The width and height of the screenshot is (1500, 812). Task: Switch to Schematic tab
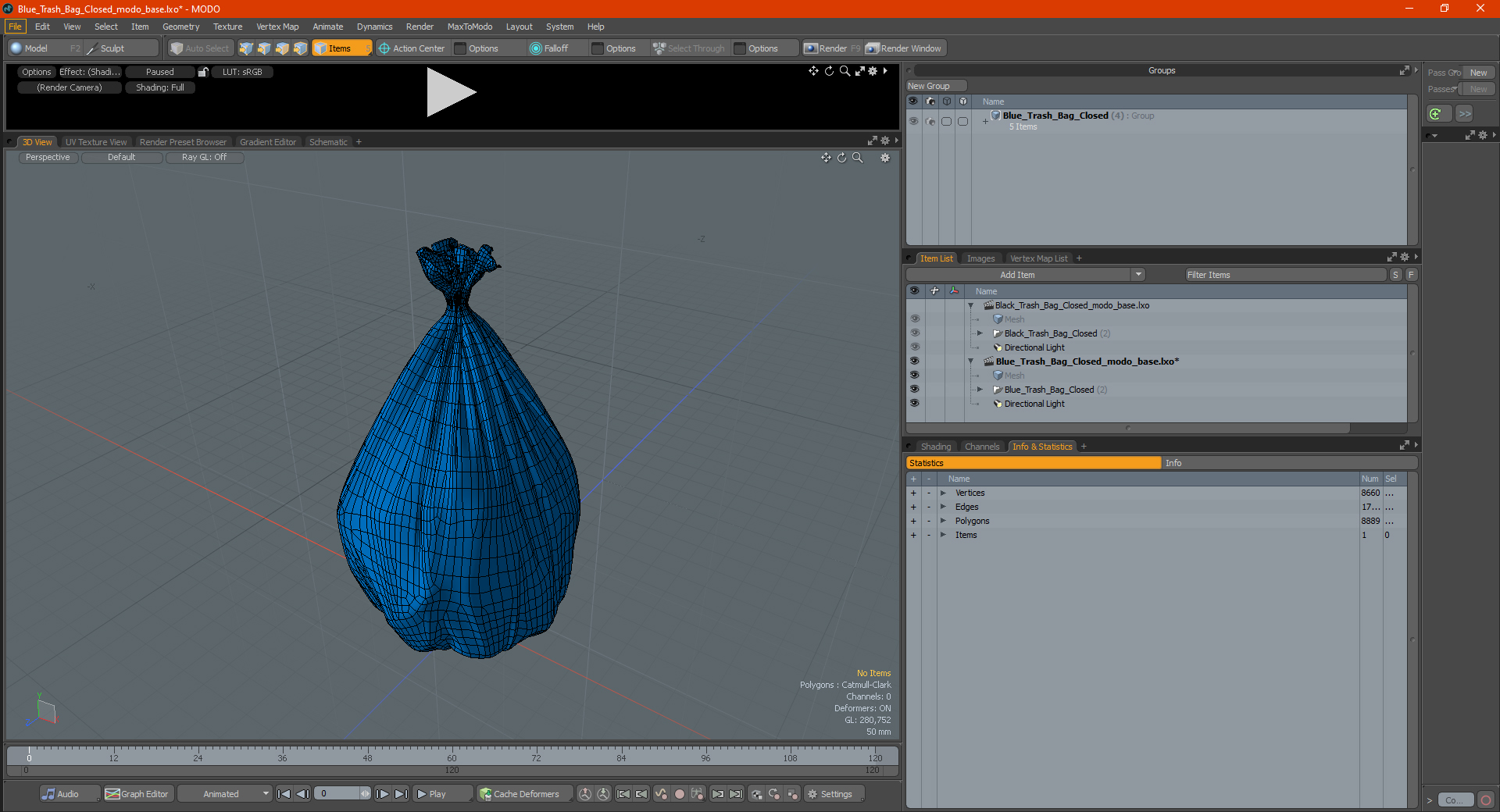(x=328, y=142)
